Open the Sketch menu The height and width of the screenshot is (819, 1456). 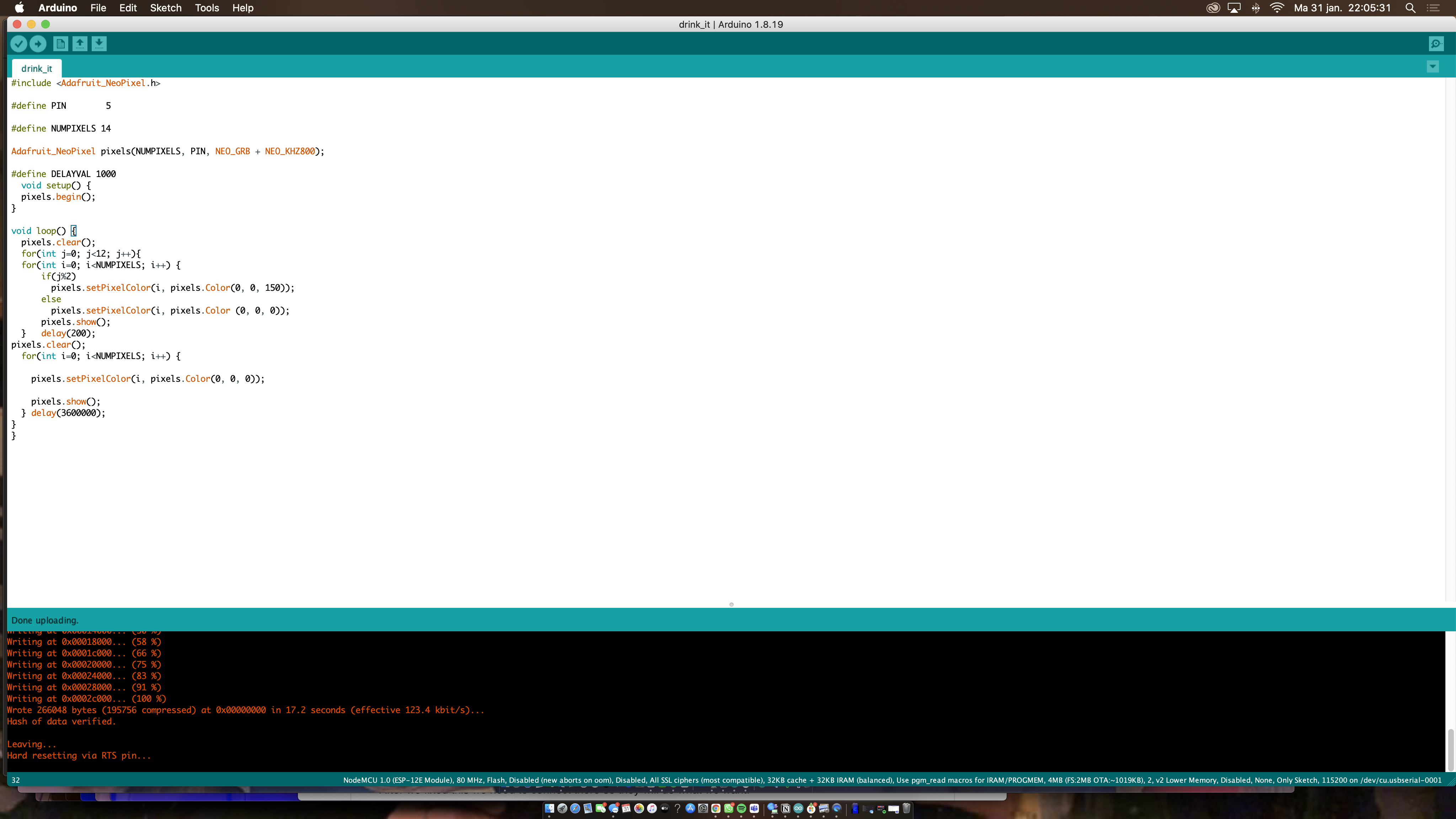coord(166,8)
